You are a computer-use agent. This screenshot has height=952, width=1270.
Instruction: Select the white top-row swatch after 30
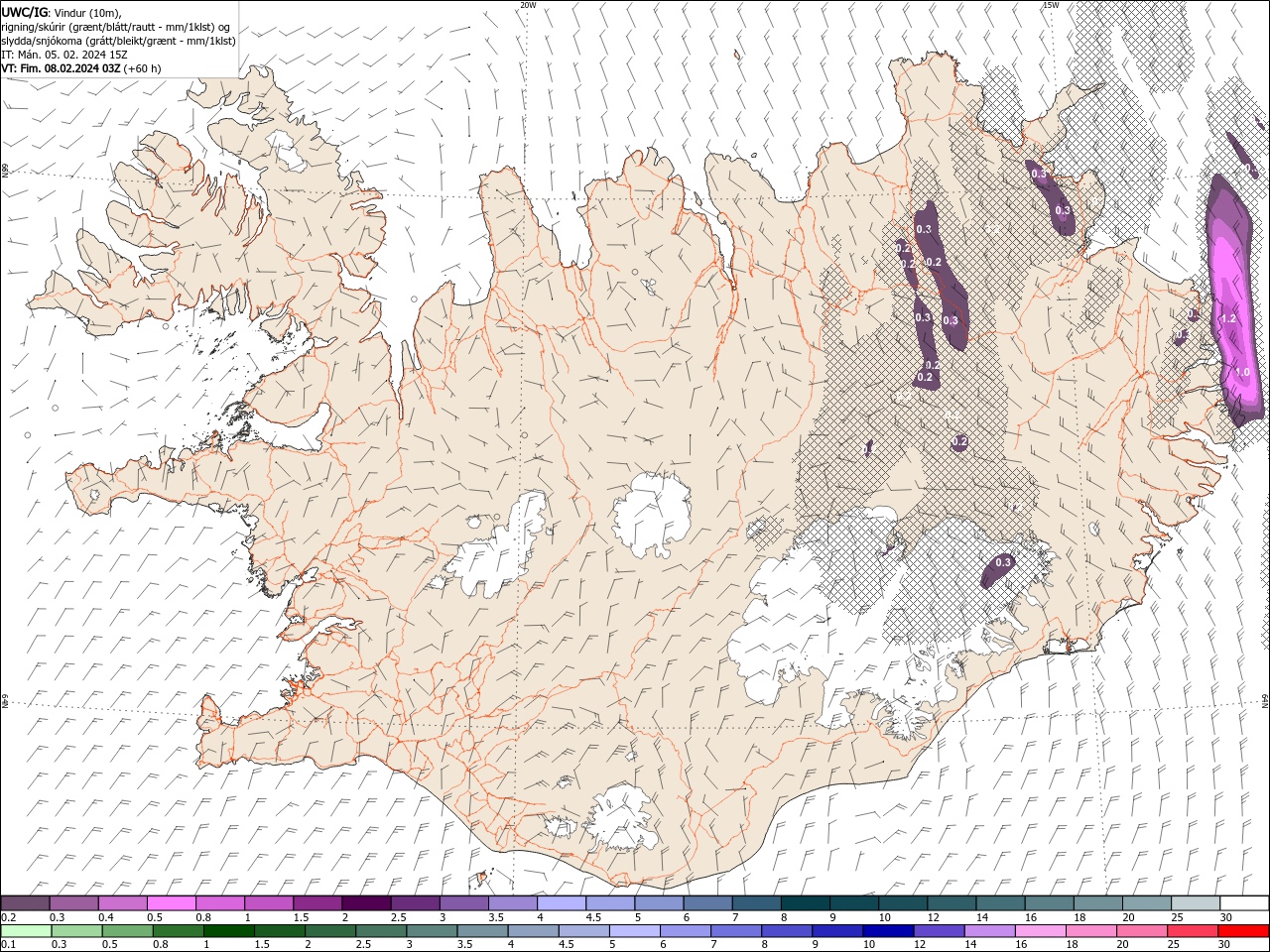click(1245, 903)
